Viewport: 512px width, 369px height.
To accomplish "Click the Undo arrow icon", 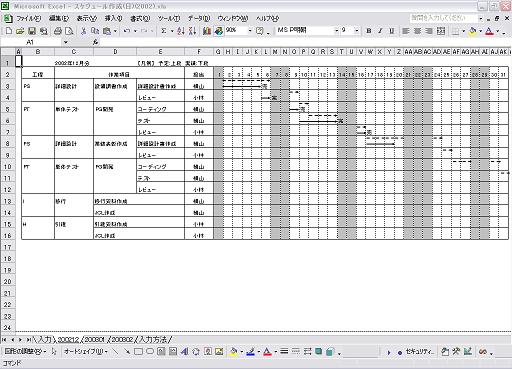I will coord(127,31).
